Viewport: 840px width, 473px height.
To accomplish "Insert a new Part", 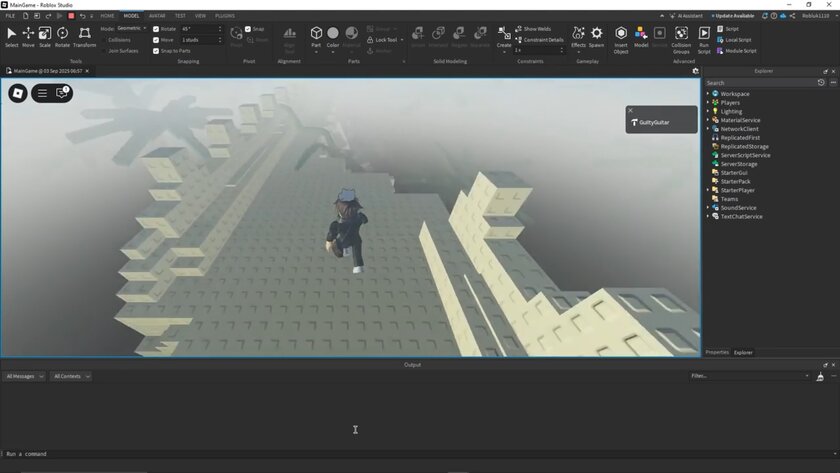I will click(x=316, y=37).
